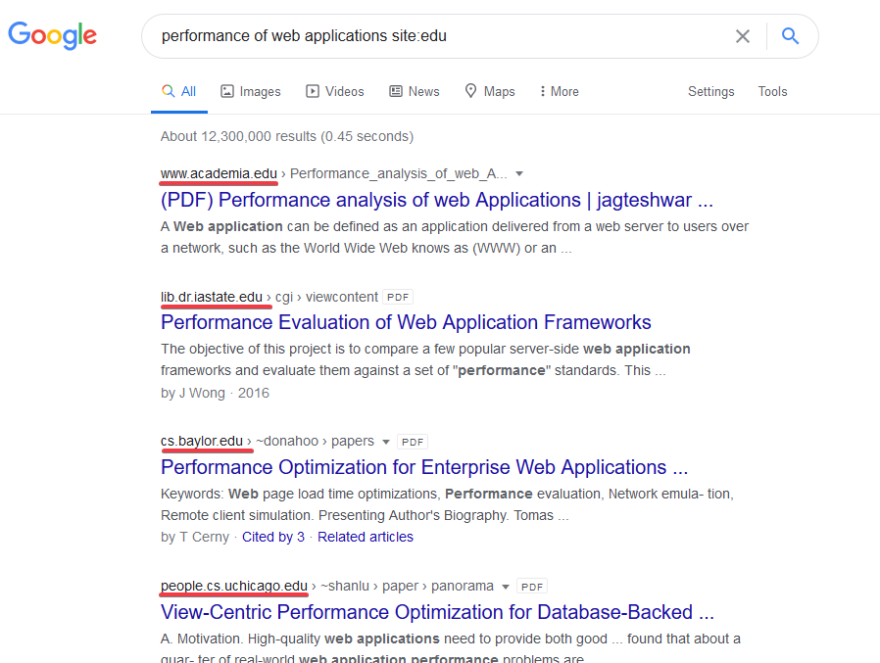The image size is (880, 663).
Task: Click the news icon beside the News tab
Action: [398, 91]
